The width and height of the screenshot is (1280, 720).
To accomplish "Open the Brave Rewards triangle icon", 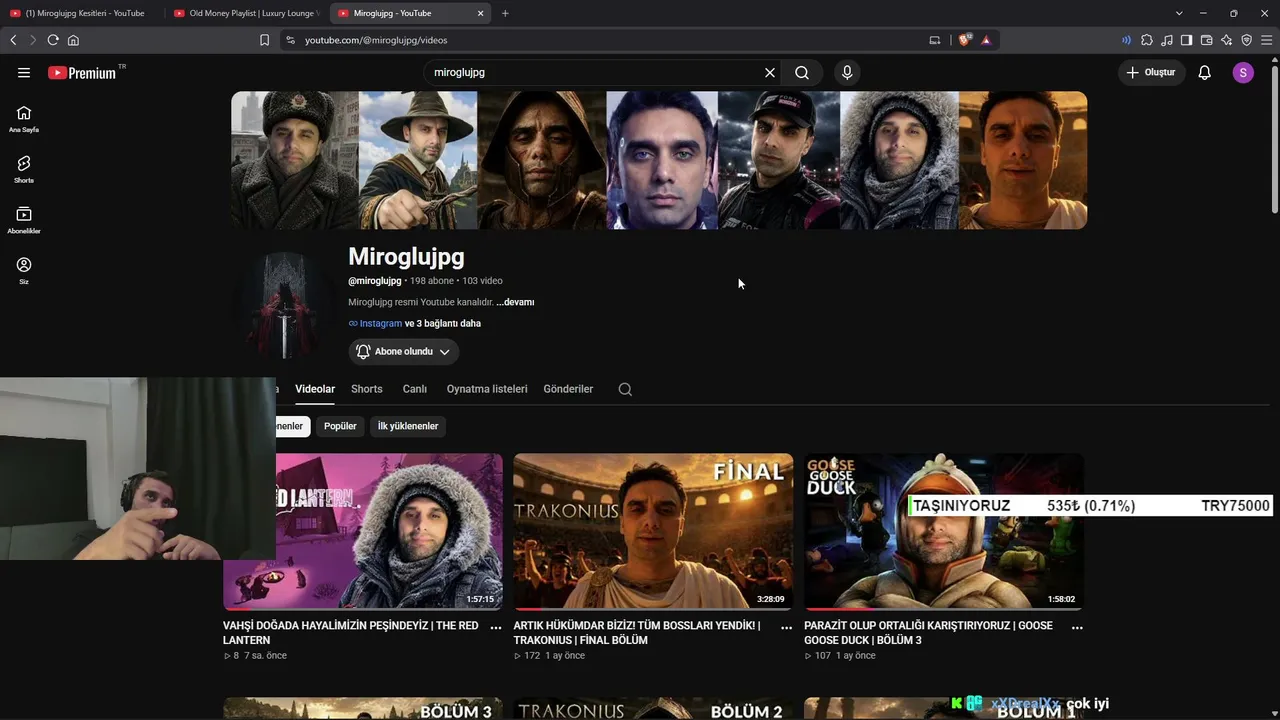I will [x=986, y=40].
